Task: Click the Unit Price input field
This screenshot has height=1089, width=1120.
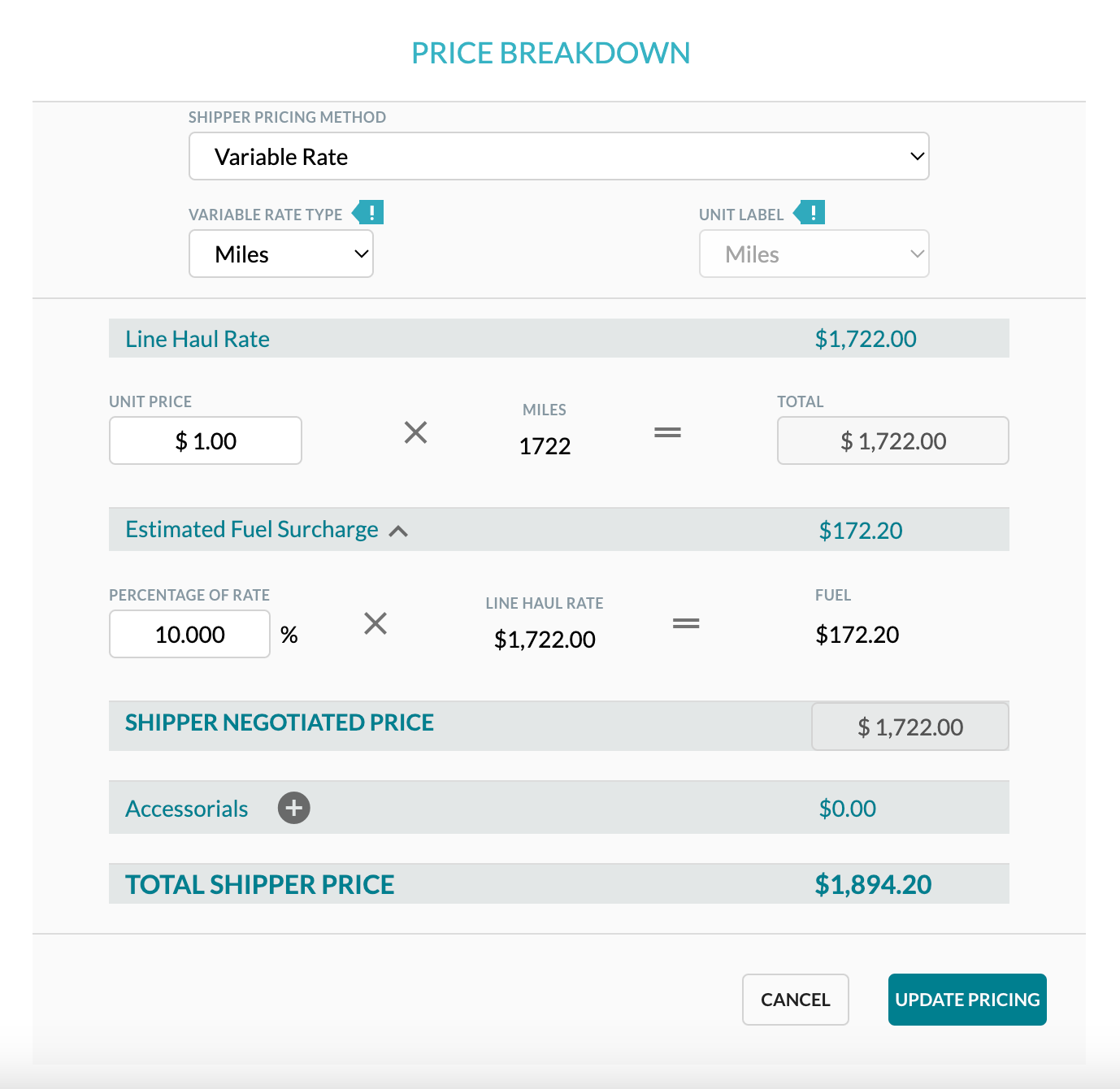Action: click(205, 440)
